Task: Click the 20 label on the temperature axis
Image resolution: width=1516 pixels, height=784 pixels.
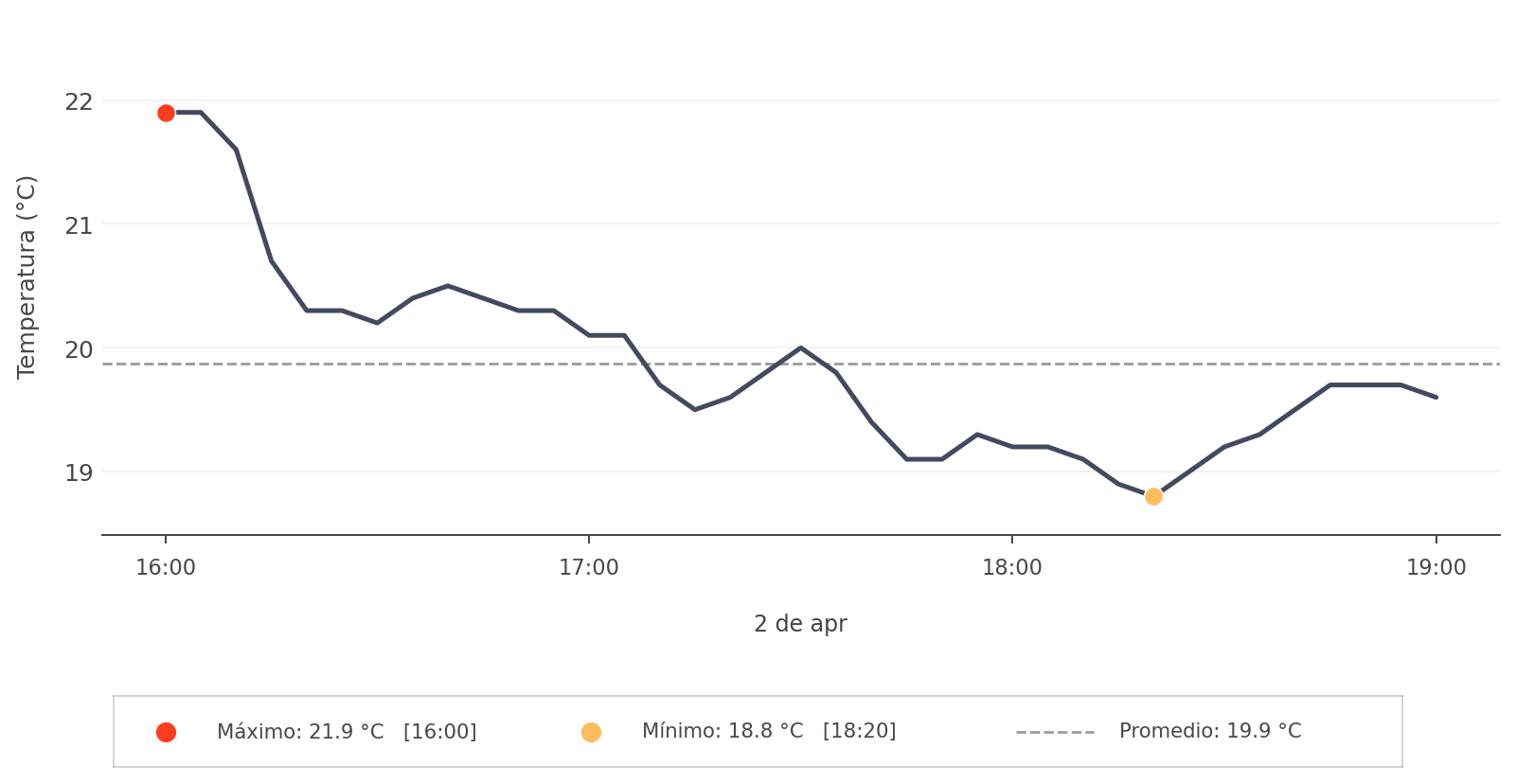Action: (x=80, y=349)
